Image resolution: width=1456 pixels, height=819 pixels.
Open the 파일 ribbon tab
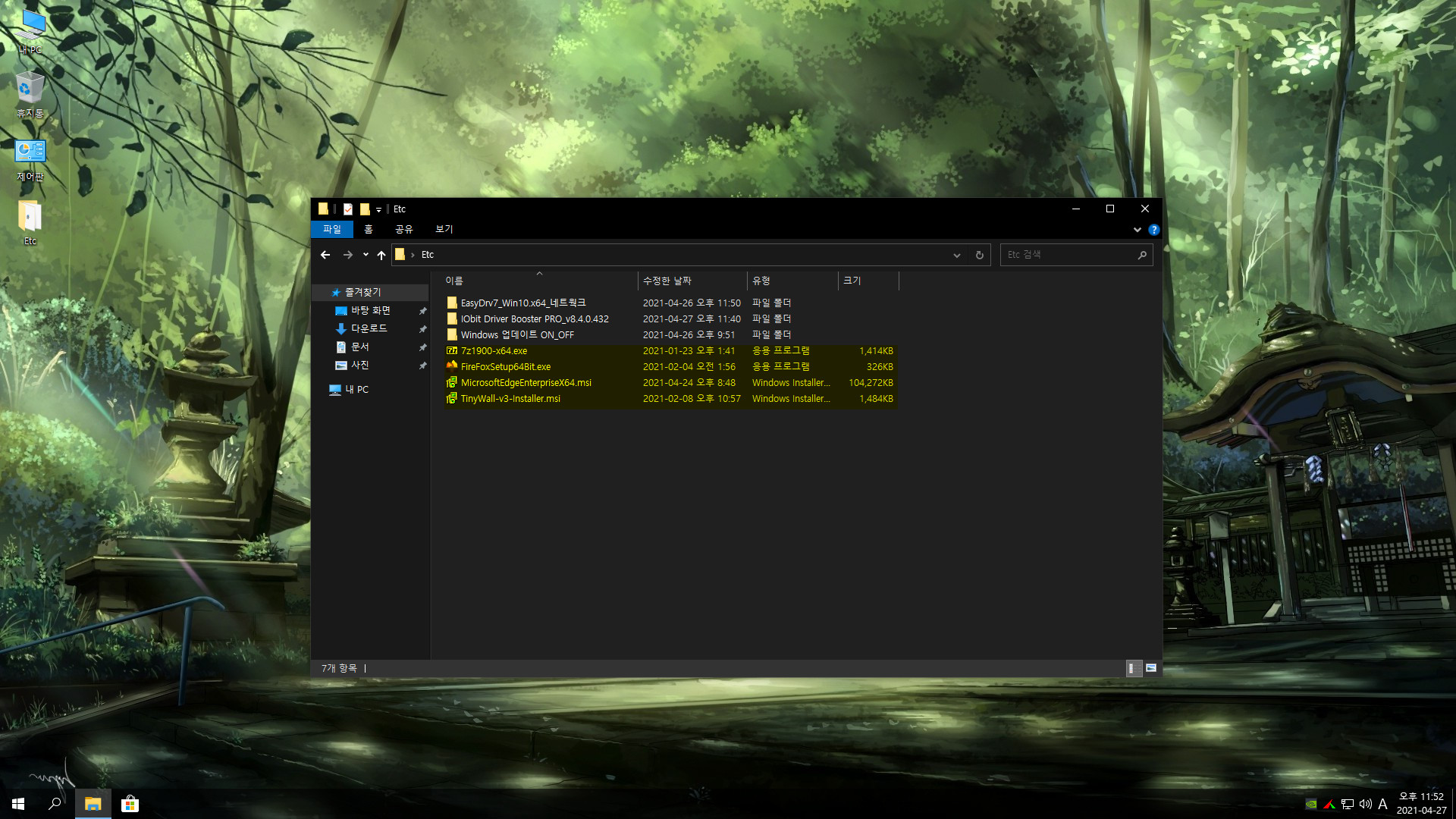[x=332, y=229]
